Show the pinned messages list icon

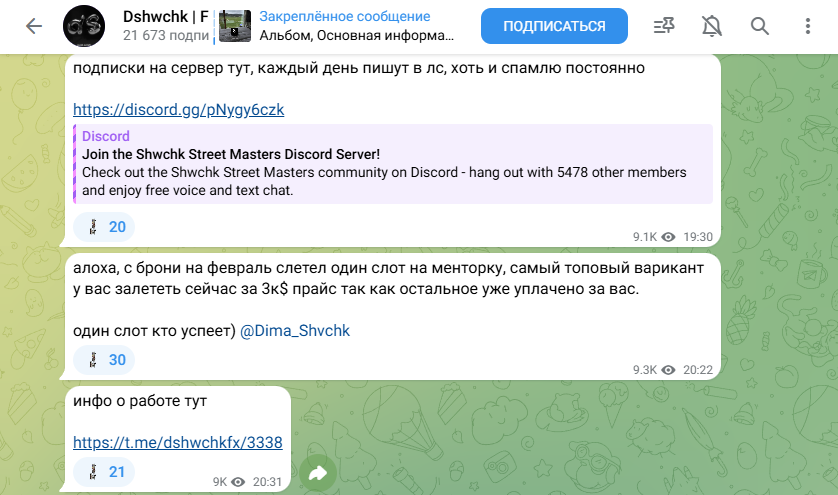coord(664,26)
